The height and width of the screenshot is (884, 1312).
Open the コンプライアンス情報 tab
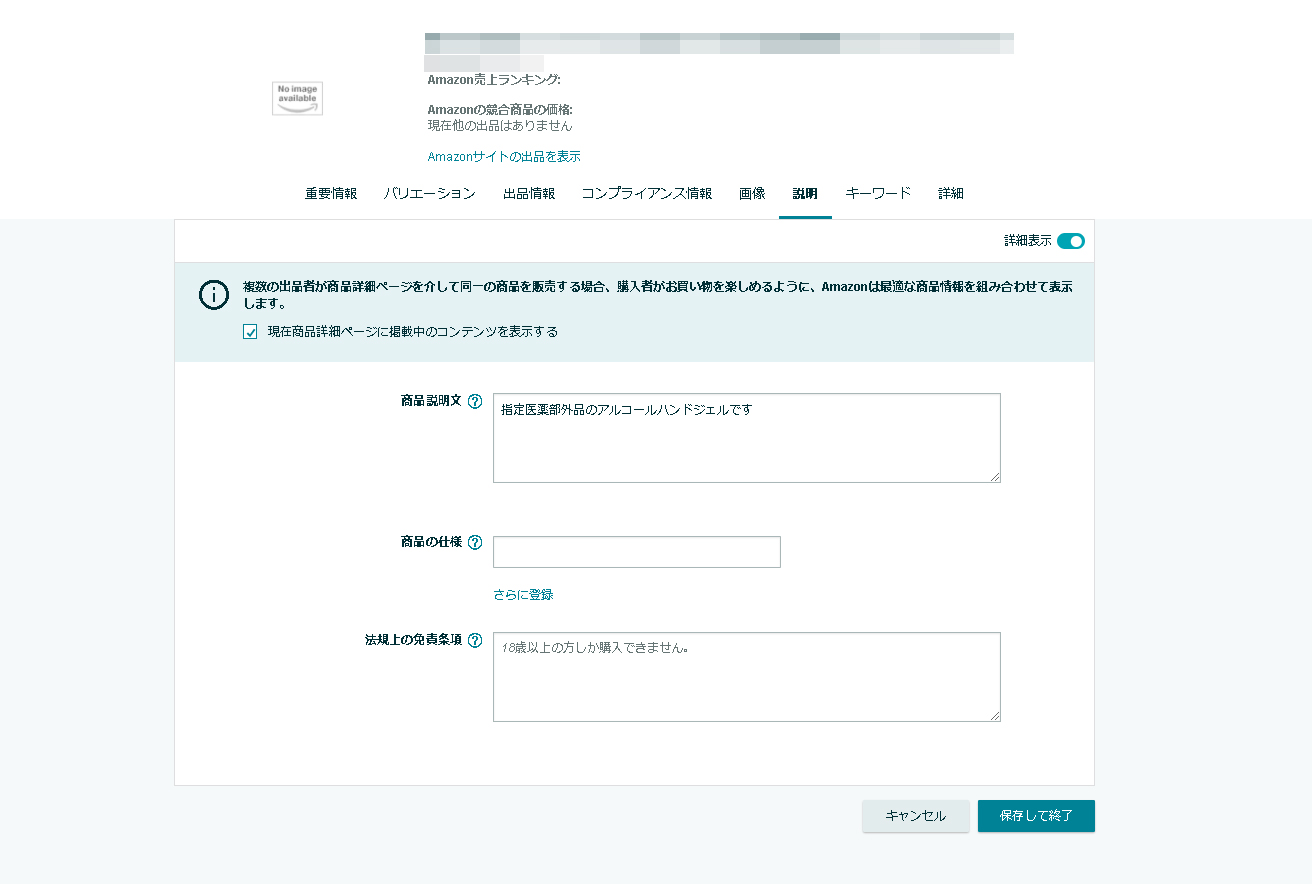tap(647, 194)
